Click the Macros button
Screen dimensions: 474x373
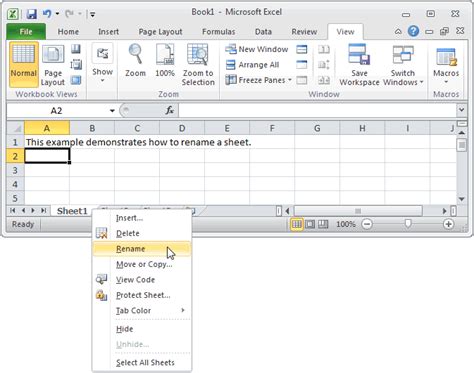(x=446, y=65)
